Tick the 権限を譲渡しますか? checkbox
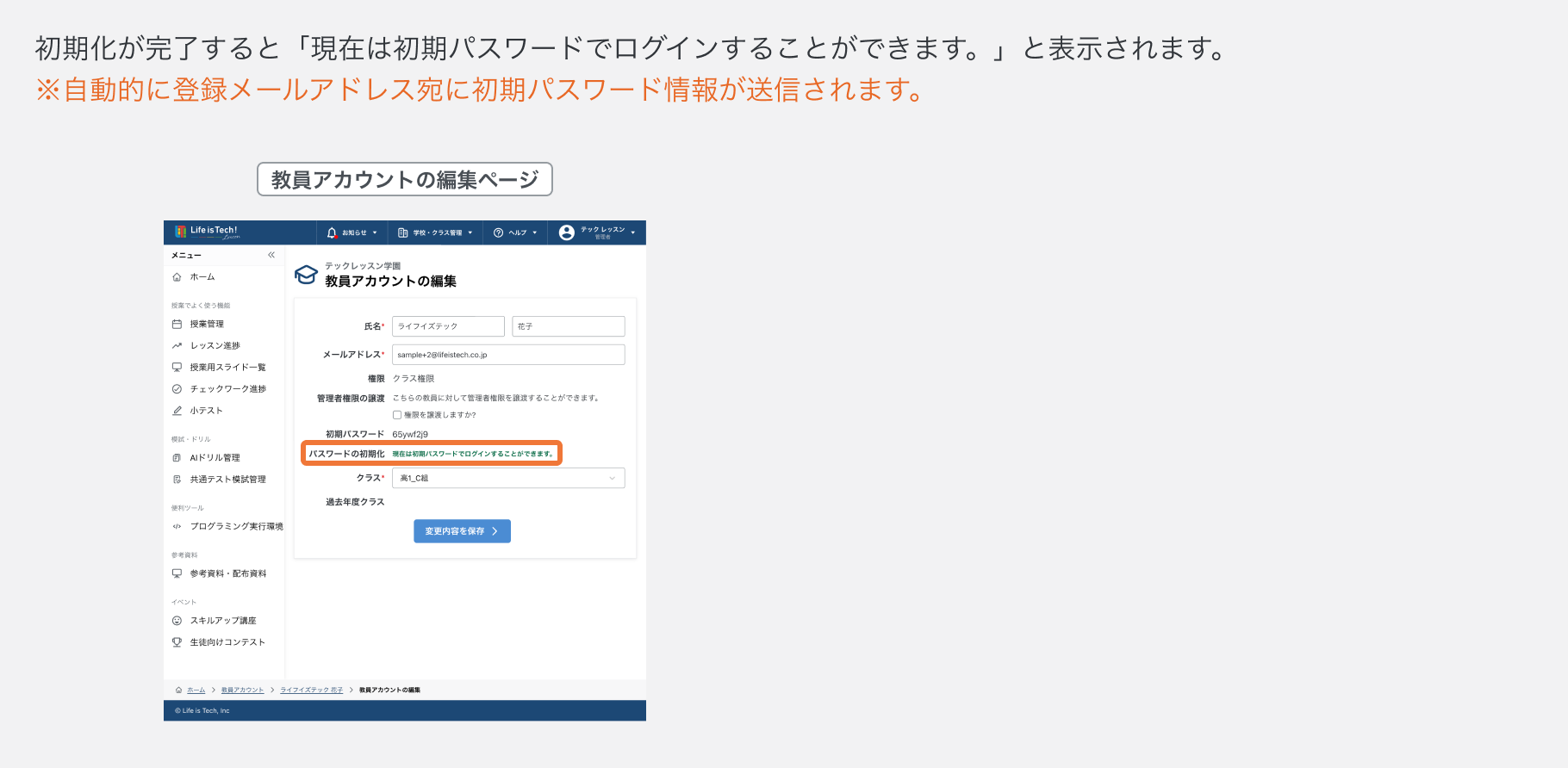Viewport: 1568px width, 768px height. point(397,415)
